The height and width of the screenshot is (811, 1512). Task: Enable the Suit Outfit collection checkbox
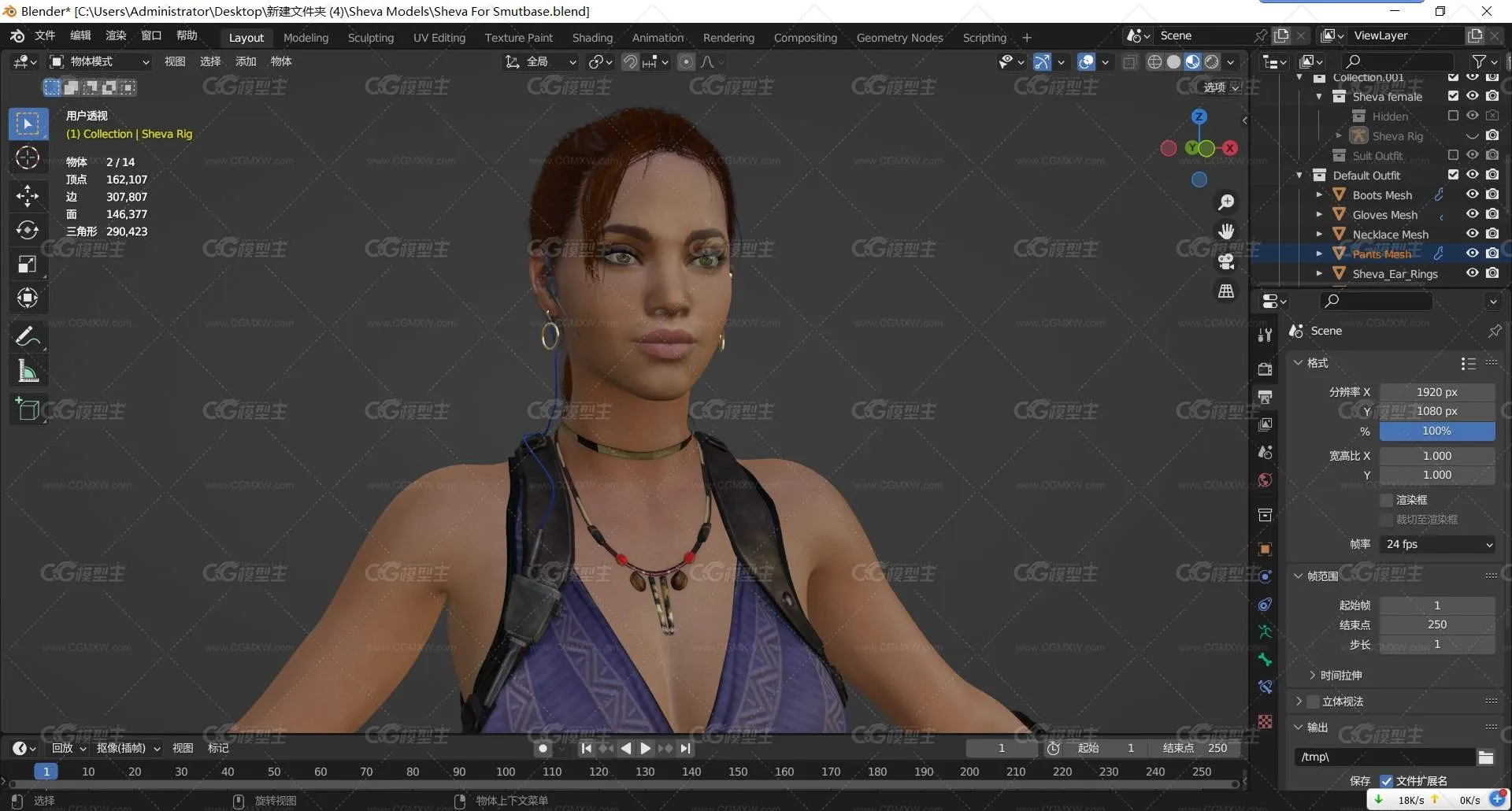coord(1453,155)
